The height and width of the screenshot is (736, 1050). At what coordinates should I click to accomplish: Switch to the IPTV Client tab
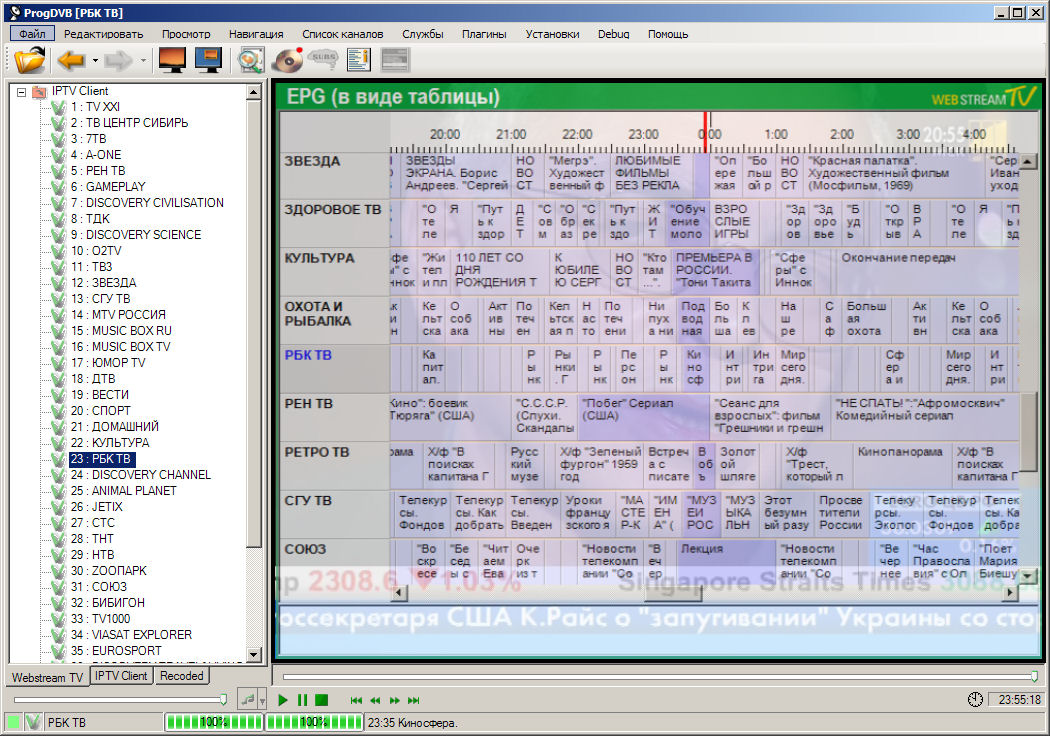point(121,676)
